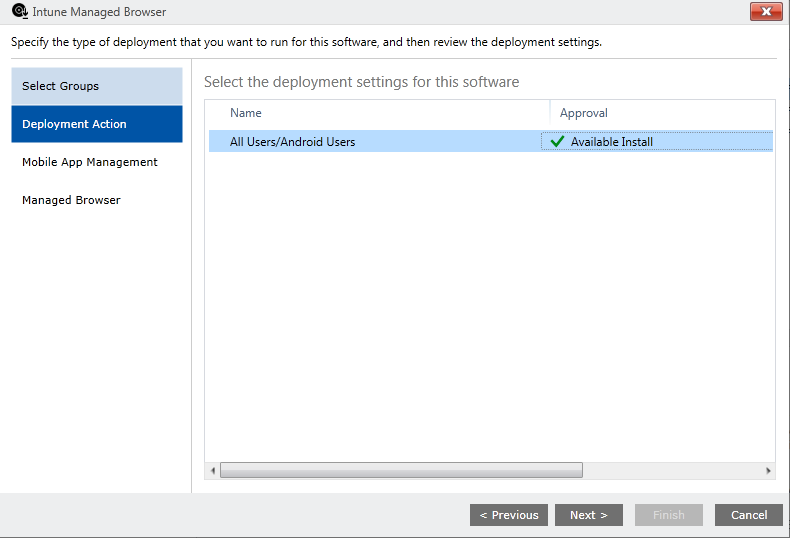Click the horizontal scrollbar's left arrow
This screenshot has width=790, height=538.
pyautogui.click(x=213, y=470)
